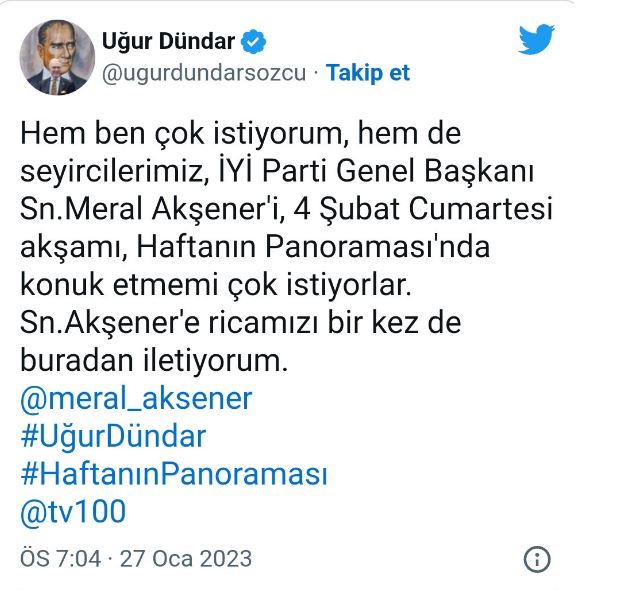Click the Twitter bird logo
This screenshot has width=618, height=590.
pyautogui.click(x=536, y=39)
